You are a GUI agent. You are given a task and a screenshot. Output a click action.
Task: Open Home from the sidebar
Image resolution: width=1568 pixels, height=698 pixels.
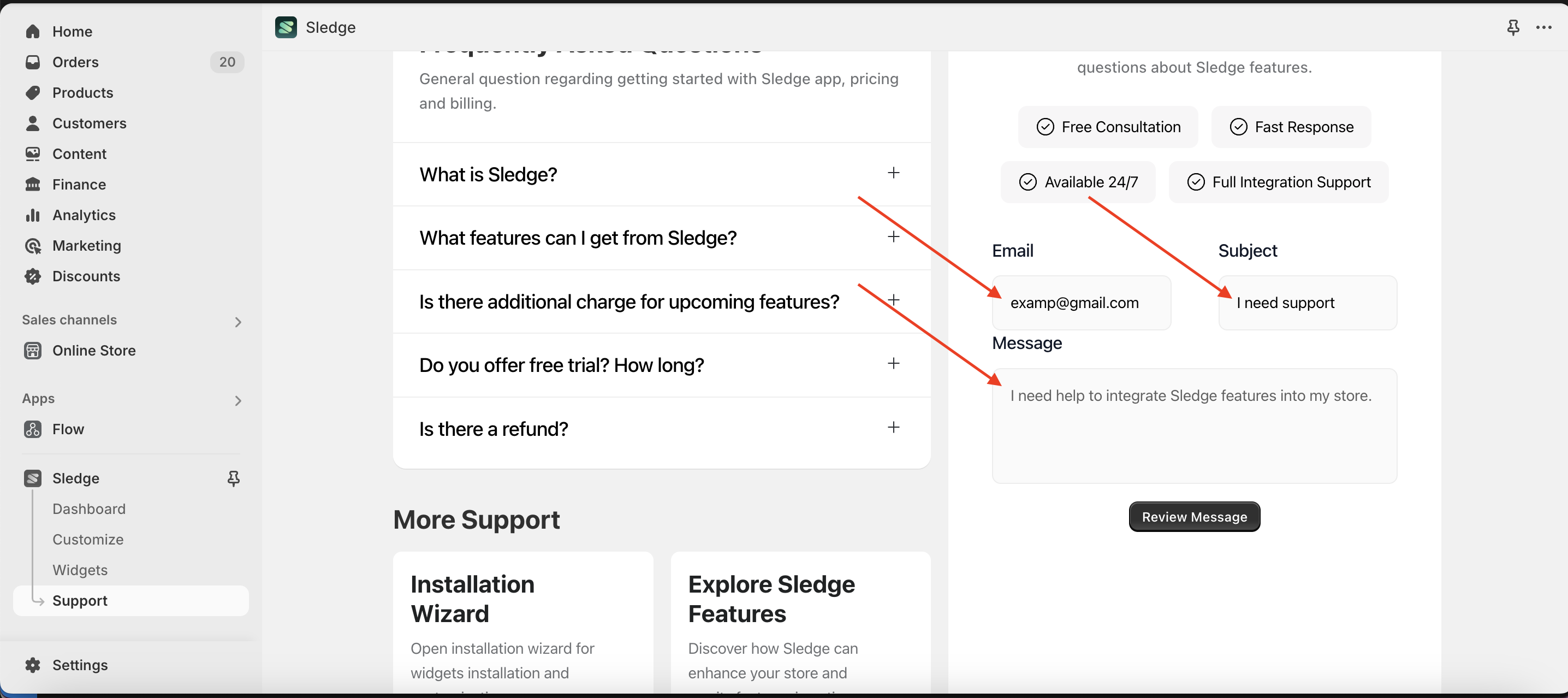72,31
